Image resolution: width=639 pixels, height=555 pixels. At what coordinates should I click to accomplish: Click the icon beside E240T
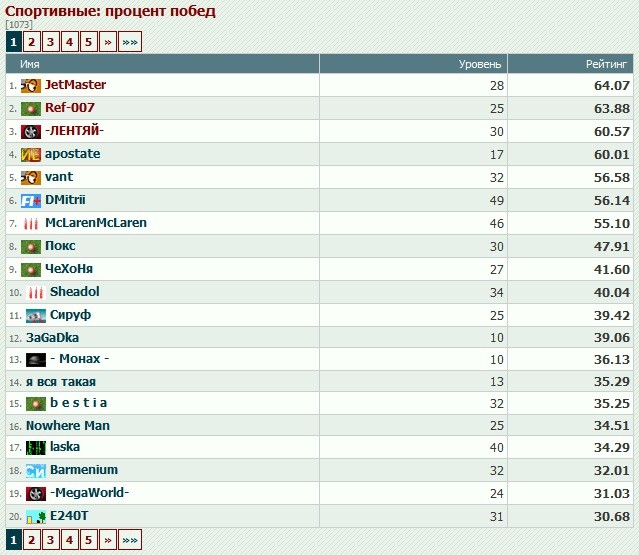(x=36, y=516)
